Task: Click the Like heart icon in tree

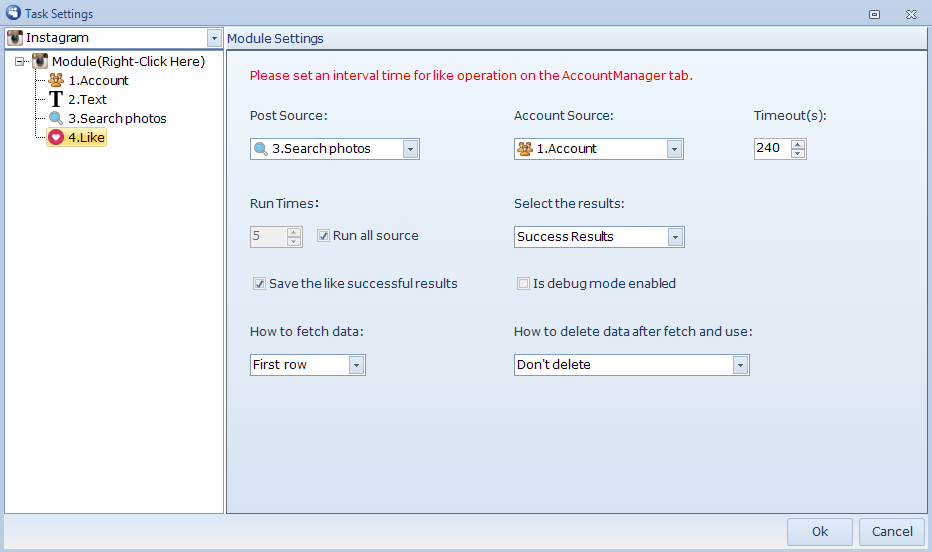Action: pos(56,138)
